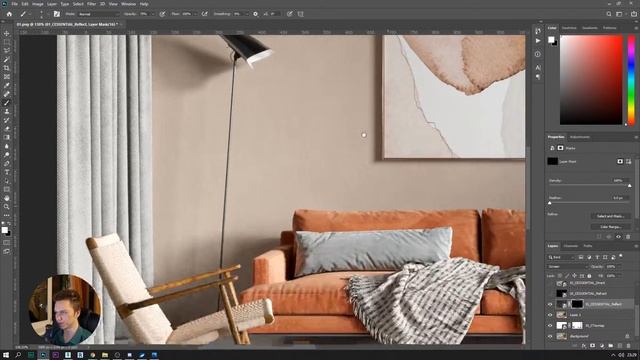The height and width of the screenshot is (360, 640).
Task: Toggle visibility of the Reflect layer
Action: [x=550, y=304]
